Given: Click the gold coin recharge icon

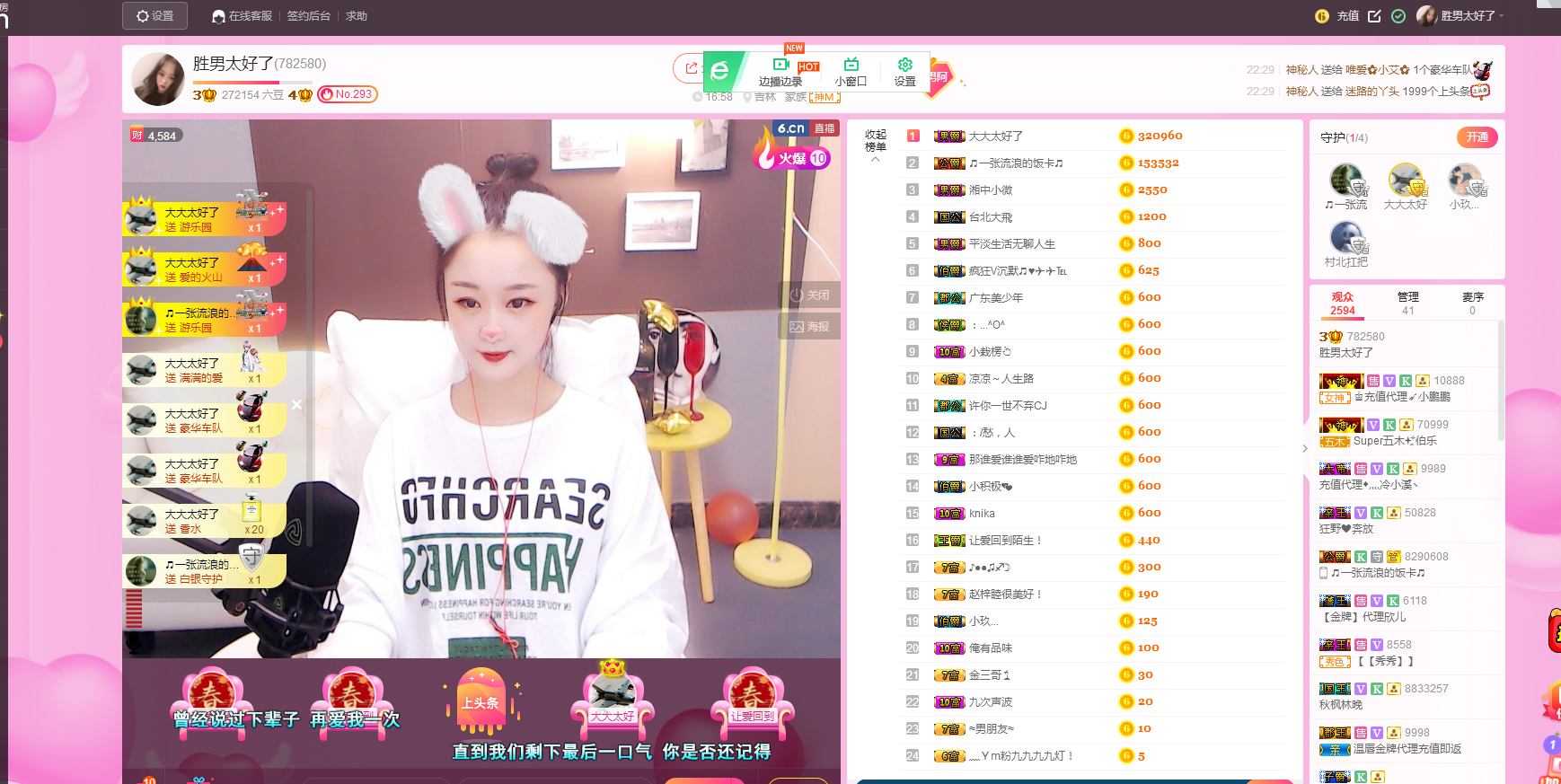Looking at the screenshot, I should [x=1321, y=16].
